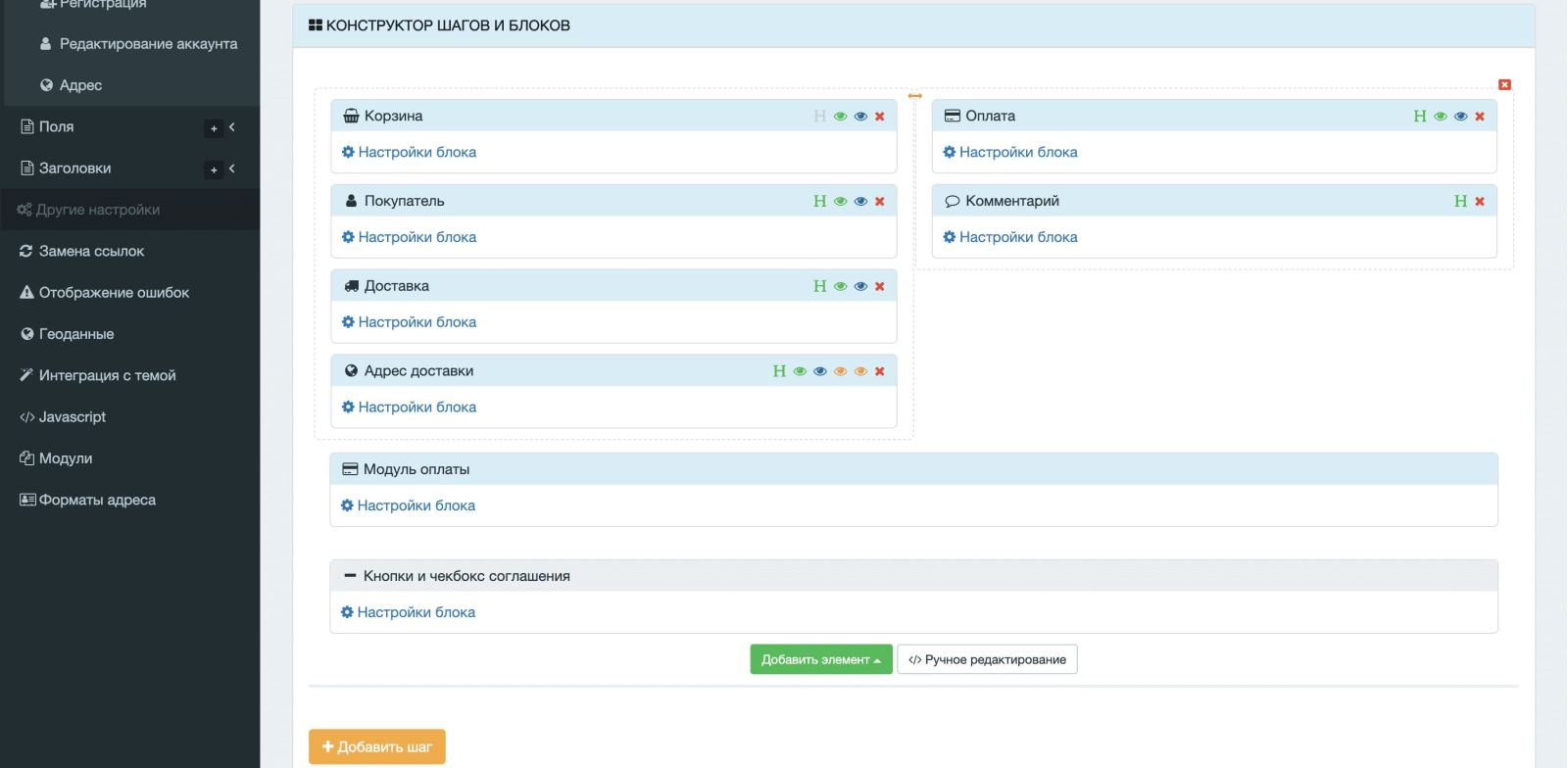This screenshot has height=768, width=1568.
Task: Open the Добавить элемент dropdown
Action: pyautogui.click(x=821, y=659)
